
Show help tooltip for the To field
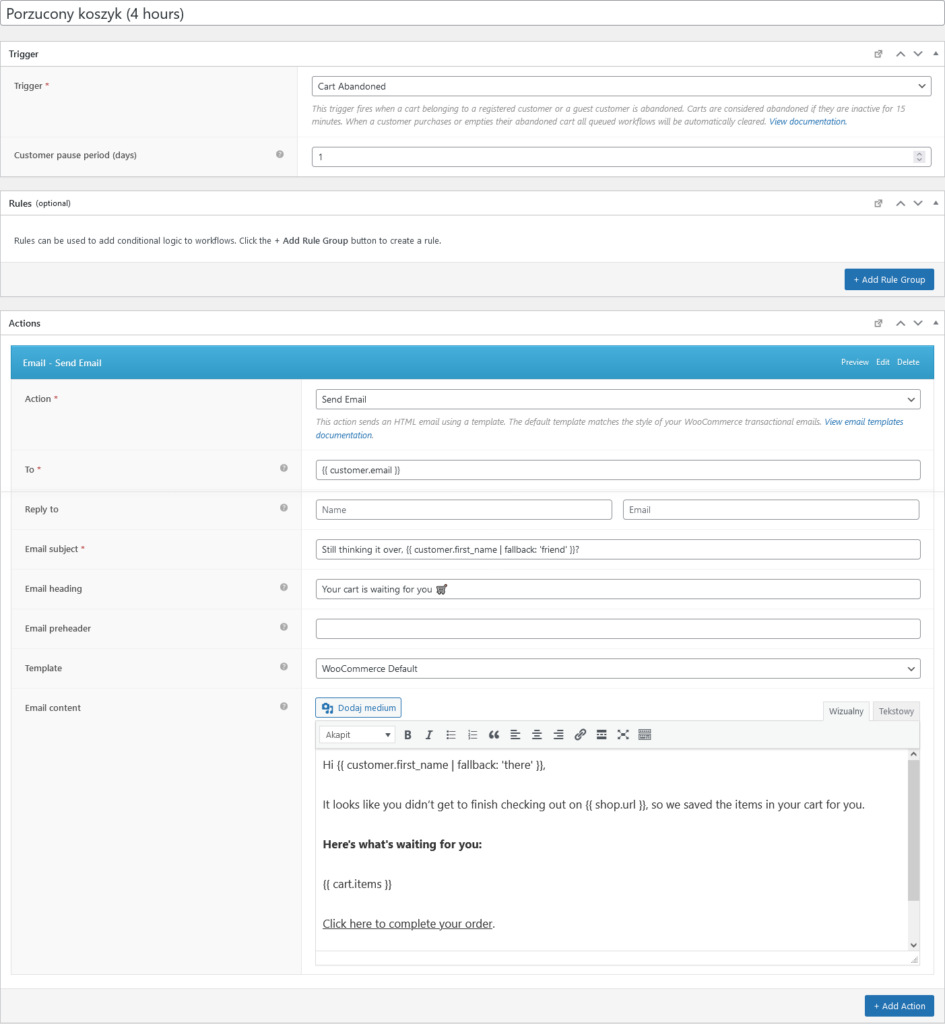click(x=283, y=468)
